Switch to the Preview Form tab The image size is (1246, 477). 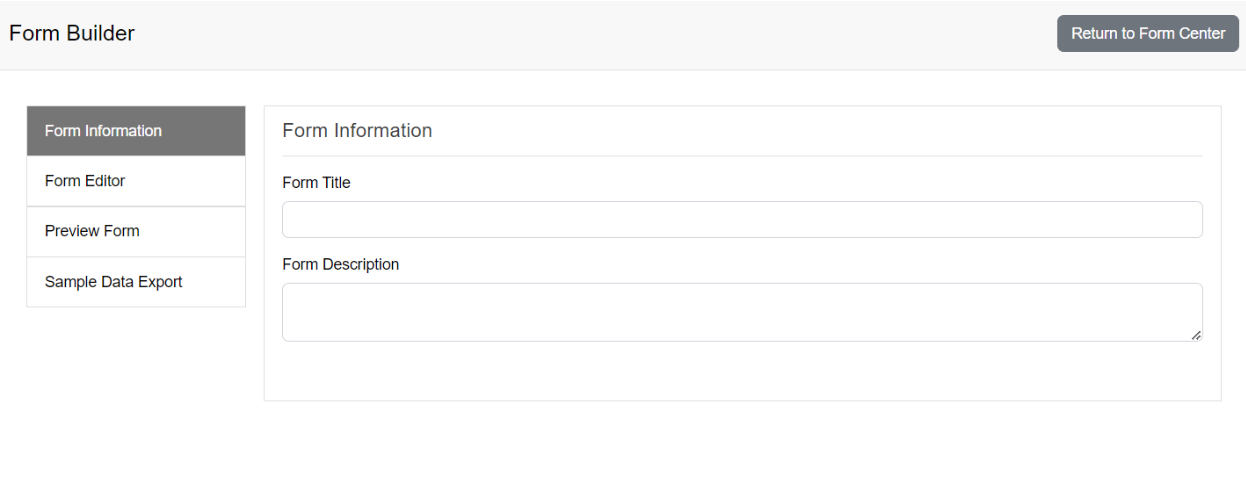coord(136,231)
